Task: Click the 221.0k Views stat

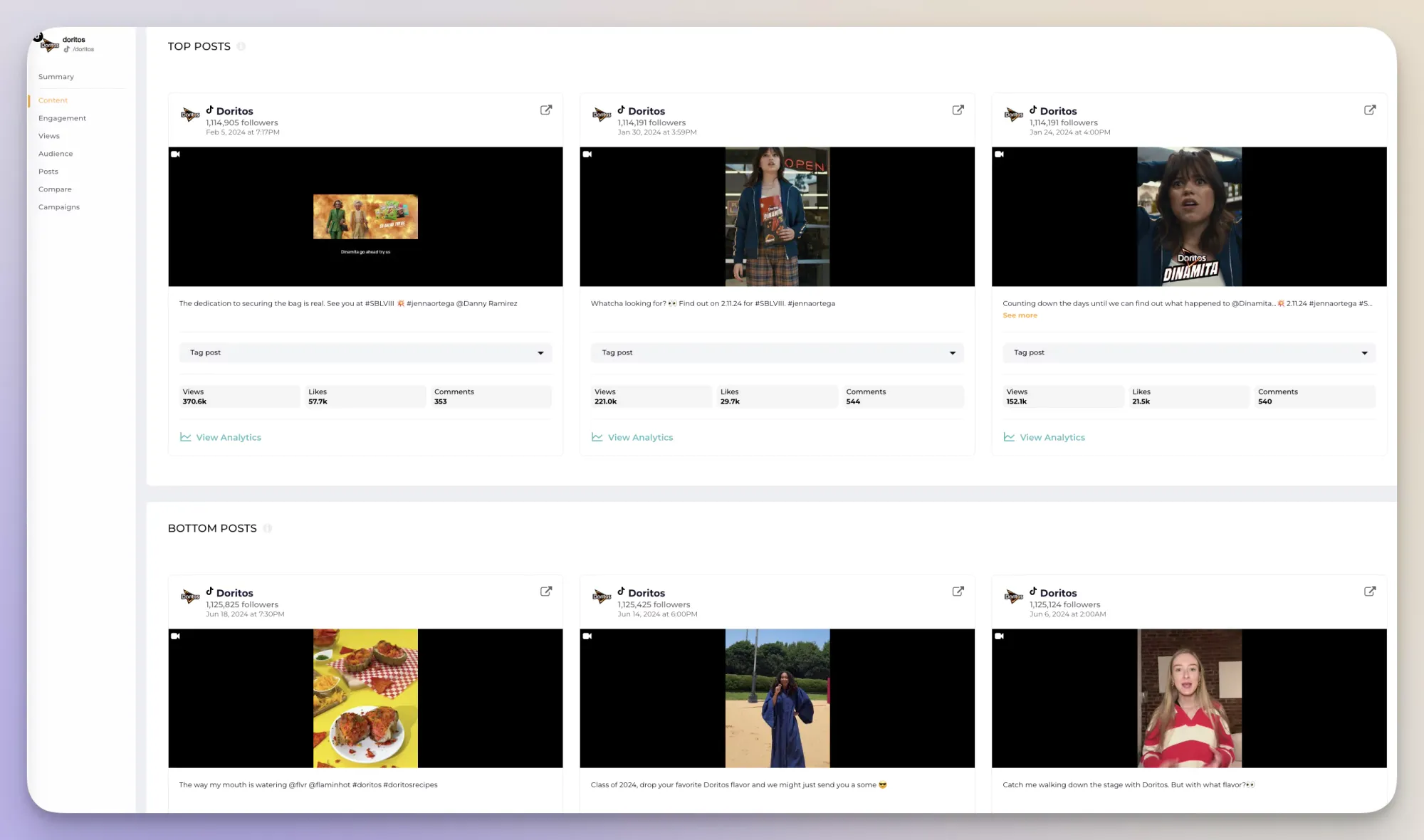Action: coord(651,397)
